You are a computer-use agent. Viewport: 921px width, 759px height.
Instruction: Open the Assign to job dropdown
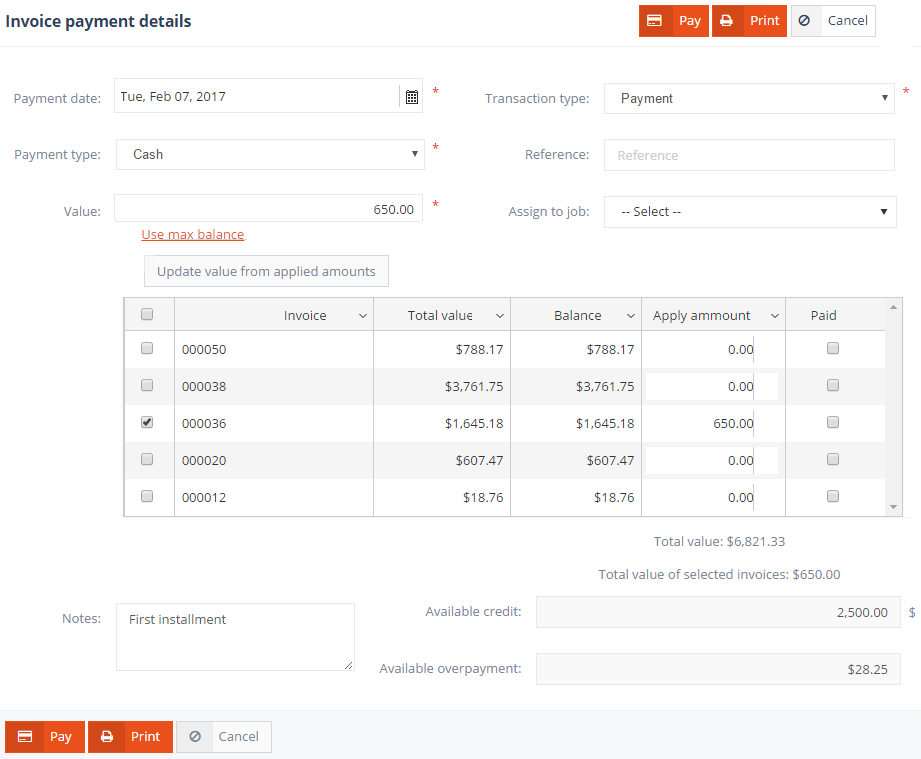click(749, 212)
